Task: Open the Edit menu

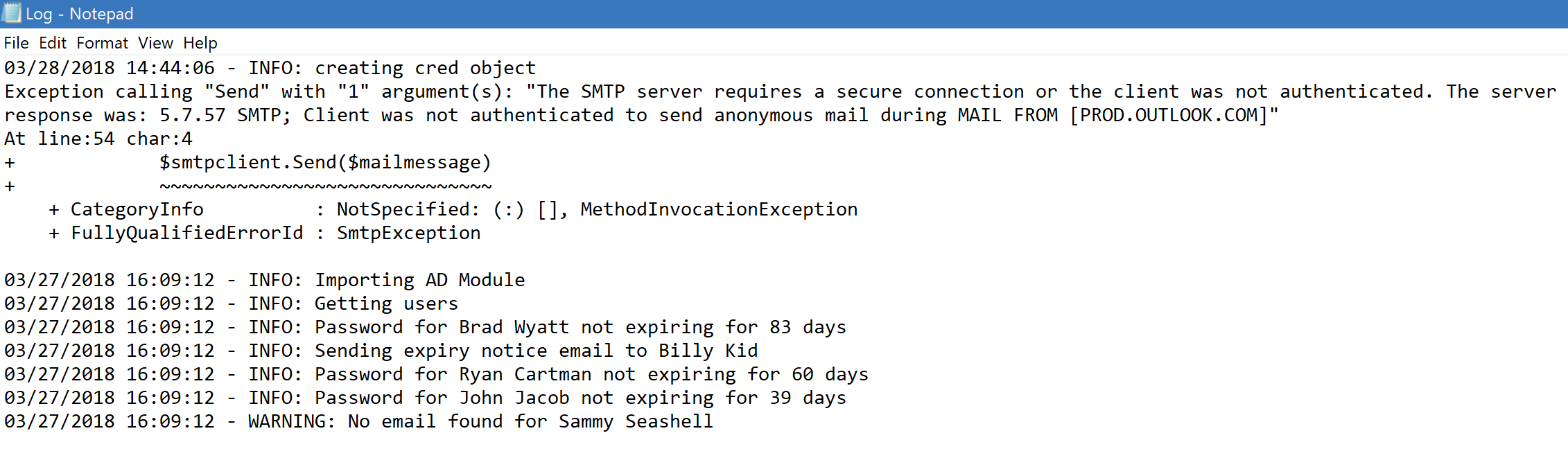Action: coord(53,43)
